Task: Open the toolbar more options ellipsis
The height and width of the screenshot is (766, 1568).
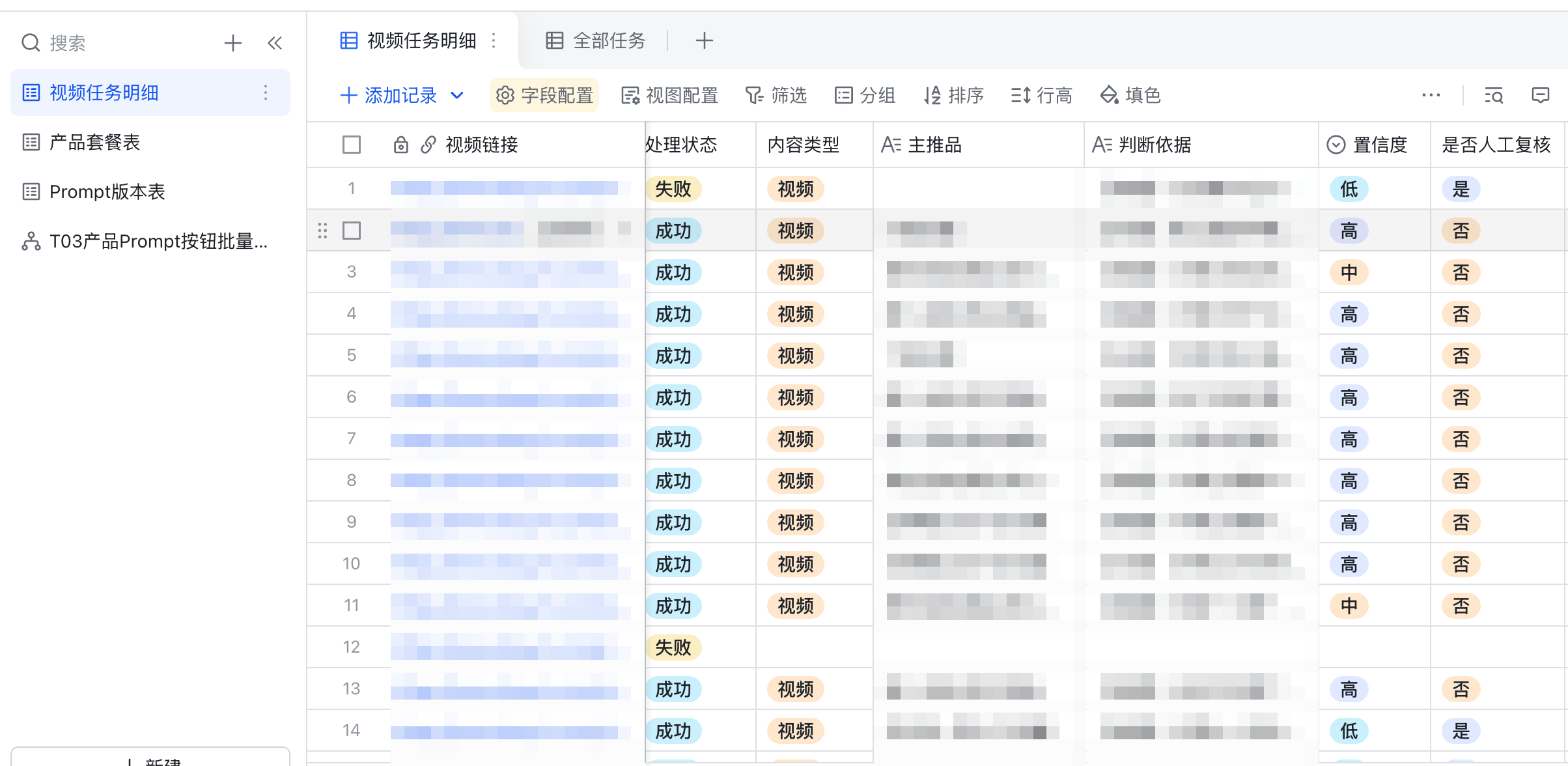Action: point(1431,95)
